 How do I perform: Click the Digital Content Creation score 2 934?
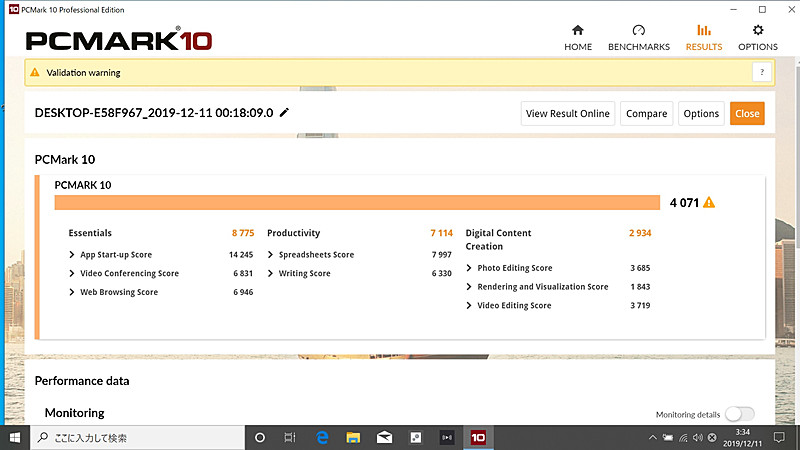pyautogui.click(x=640, y=233)
